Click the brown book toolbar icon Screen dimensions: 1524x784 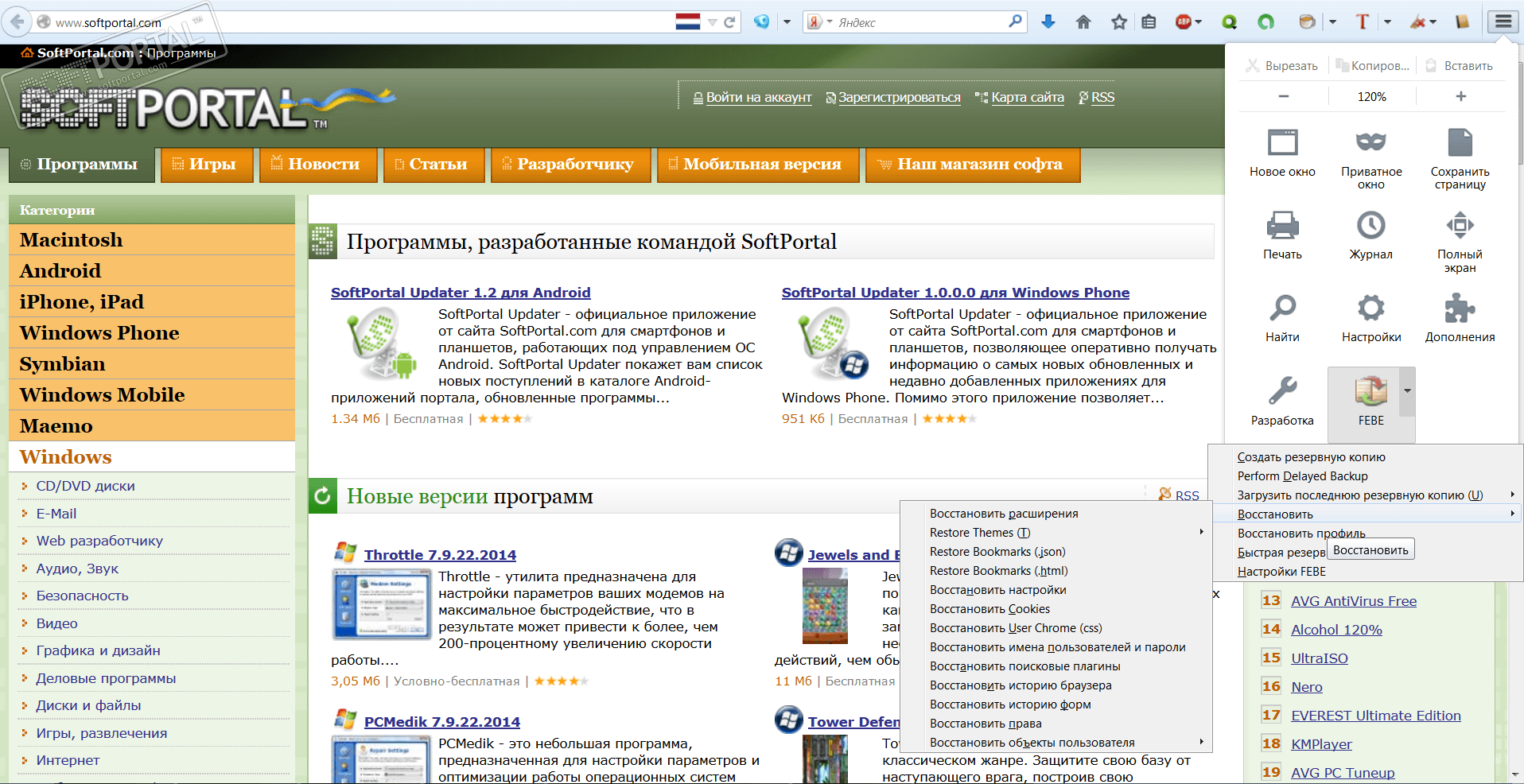pyautogui.click(x=1462, y=22)
